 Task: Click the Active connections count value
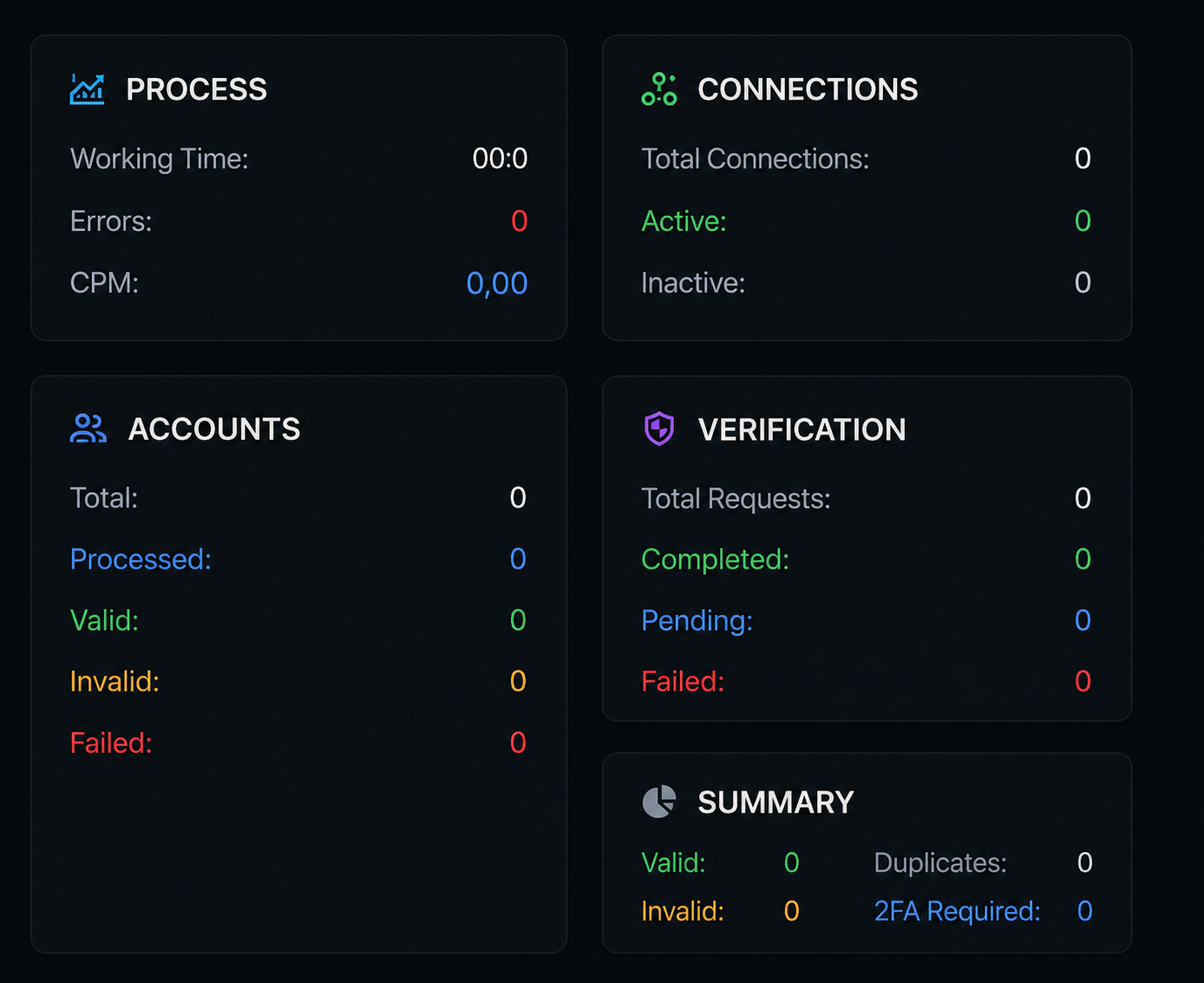(1083, 220)
